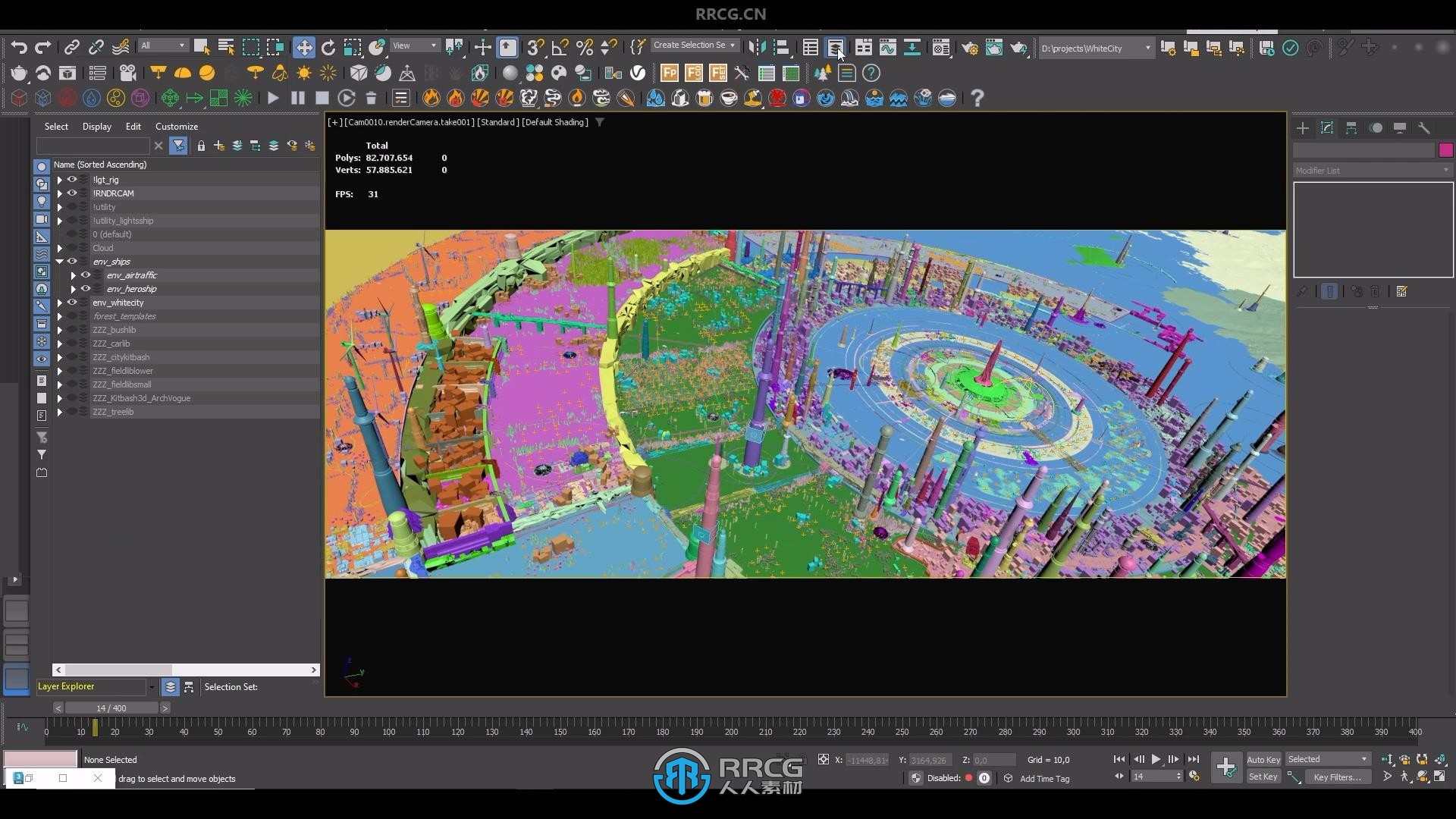
Task: Open Render Setup teapot icon
Action: pos(970,47)
